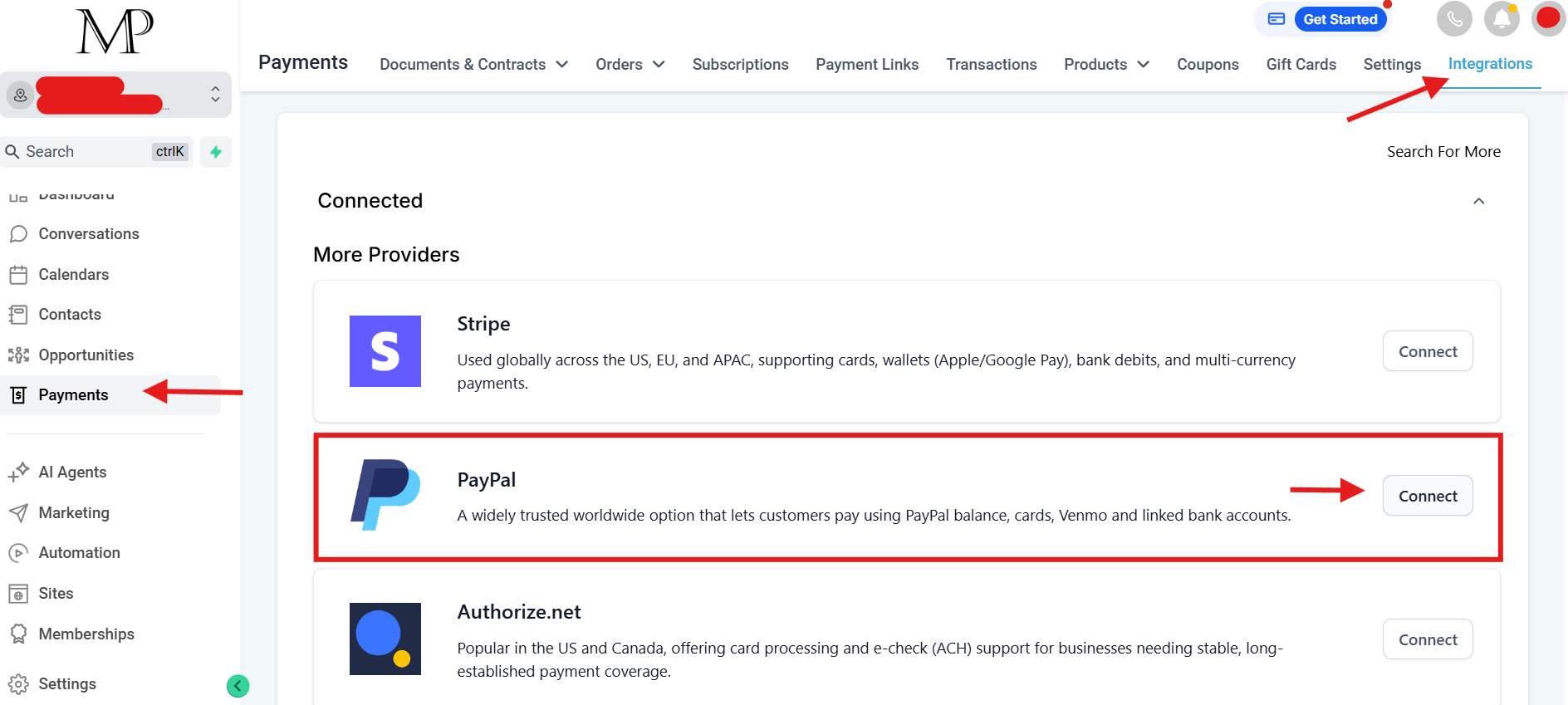This screenshot has width=1568, height=705.
Task: Click the Marketing paper plane icon
Action: 18,513
